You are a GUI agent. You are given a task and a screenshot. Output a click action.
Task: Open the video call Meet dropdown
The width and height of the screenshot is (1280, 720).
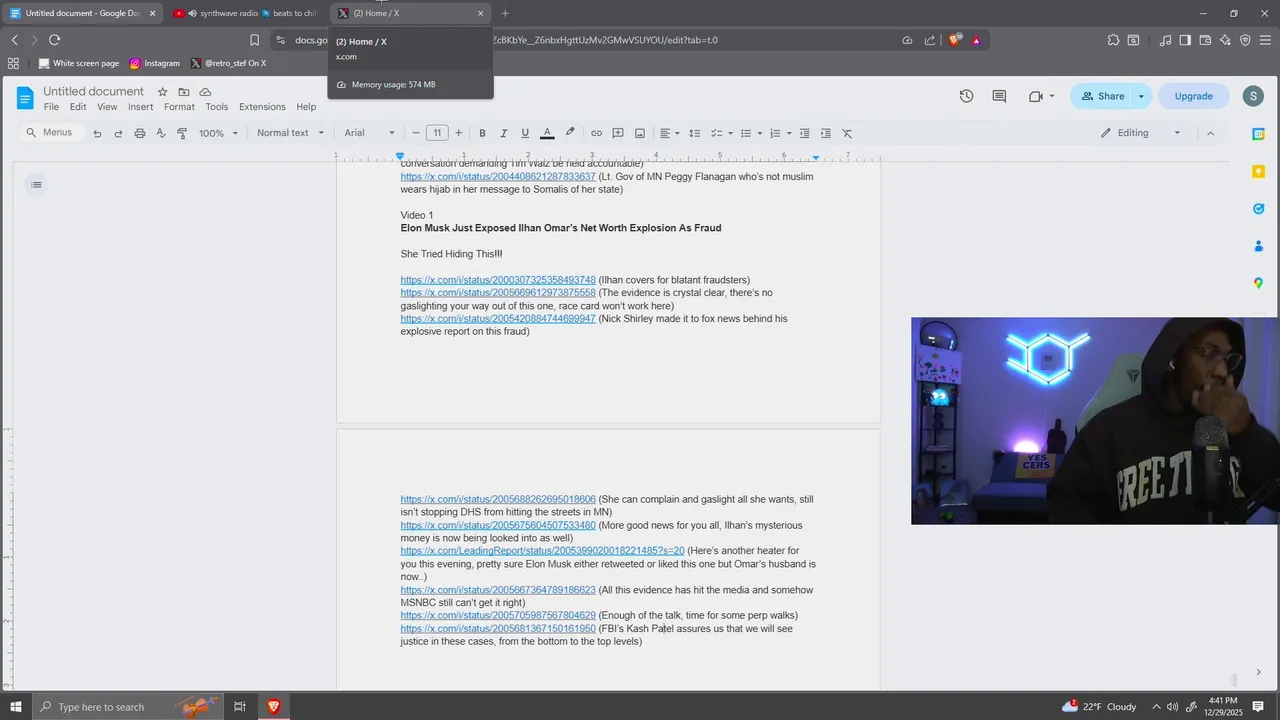[x=1041, y=96]
